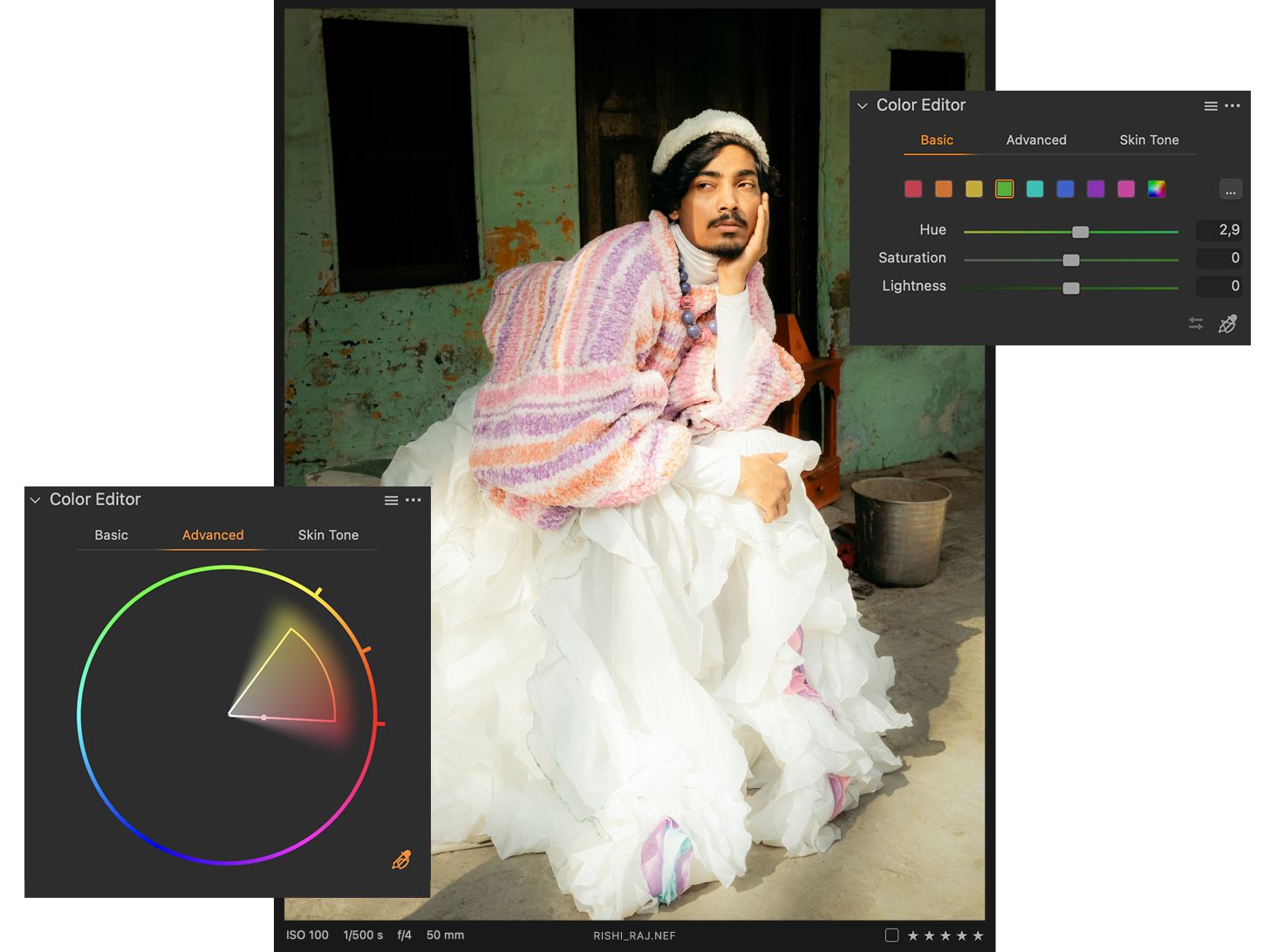The height and width of the screenshot is (952, 1270).
Task: Open the Basic tab in the lower Color Editor
Action: (x=111, y=534)
